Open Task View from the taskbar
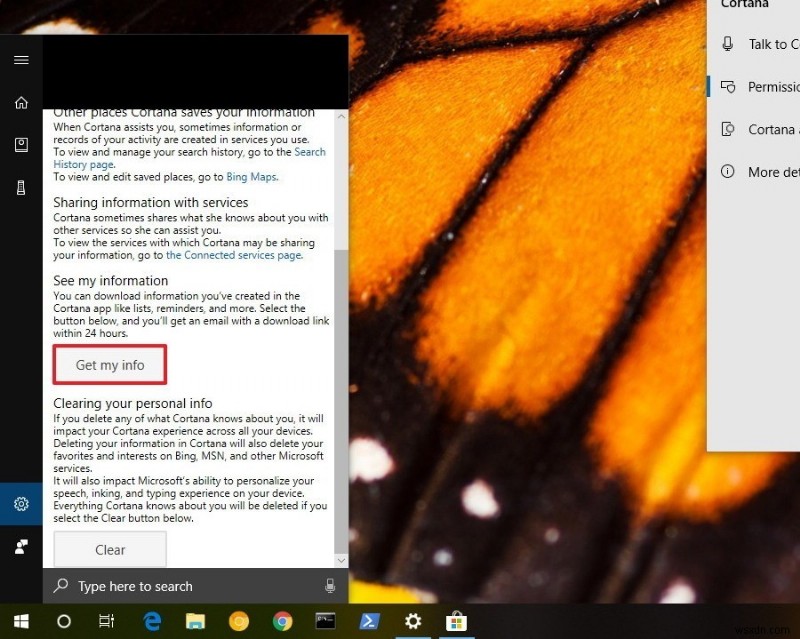Image resolution: width=800 pixels, height=639 pixels. coord(107,621)
